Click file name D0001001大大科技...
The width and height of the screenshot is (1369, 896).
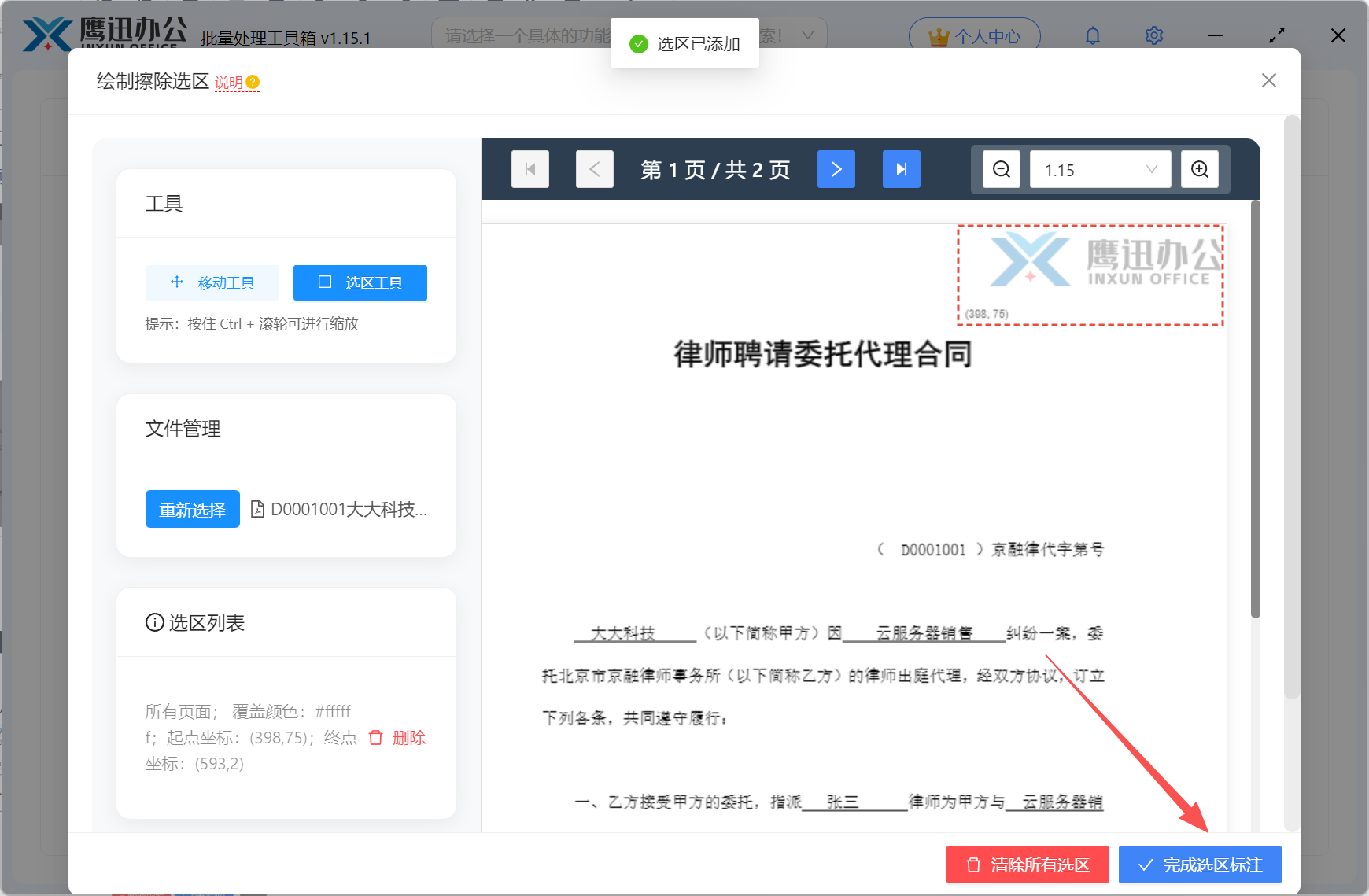[349, 509]
